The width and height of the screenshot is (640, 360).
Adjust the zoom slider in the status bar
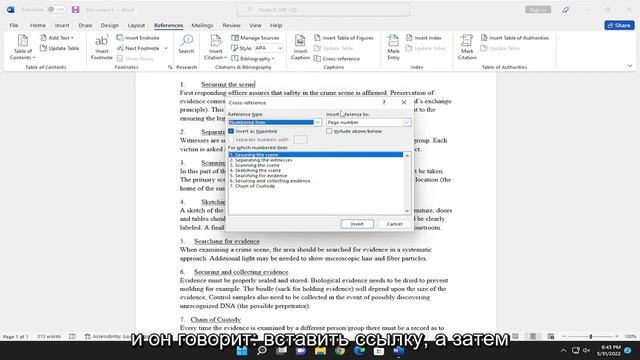tap(591, 336)
